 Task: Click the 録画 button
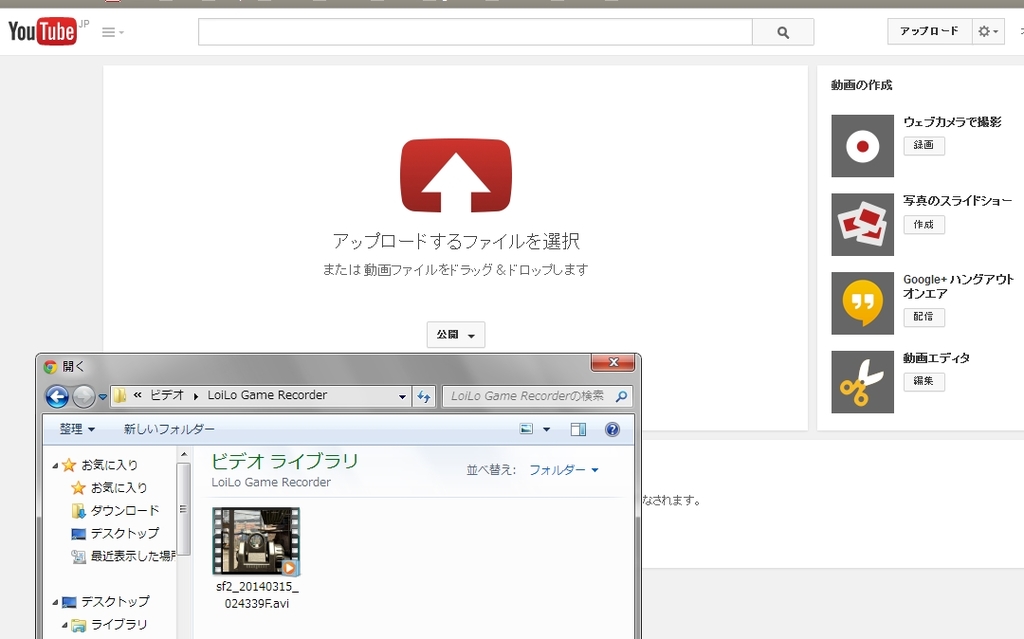[923, 145]
